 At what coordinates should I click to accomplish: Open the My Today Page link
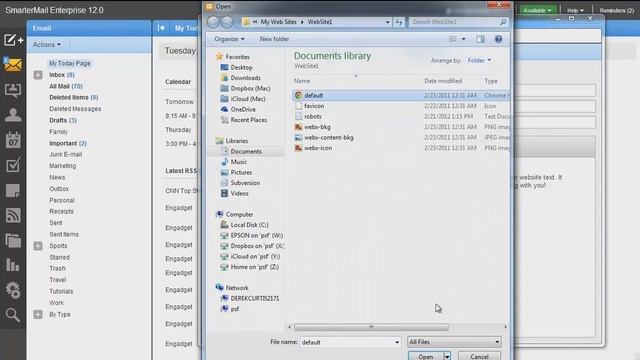click(x=70, y=63)
